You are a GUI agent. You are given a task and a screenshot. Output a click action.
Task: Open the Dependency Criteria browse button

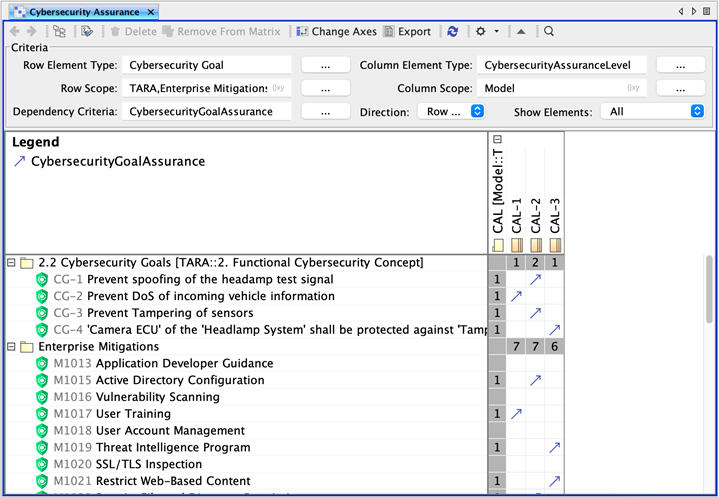(x=326, y=111)
